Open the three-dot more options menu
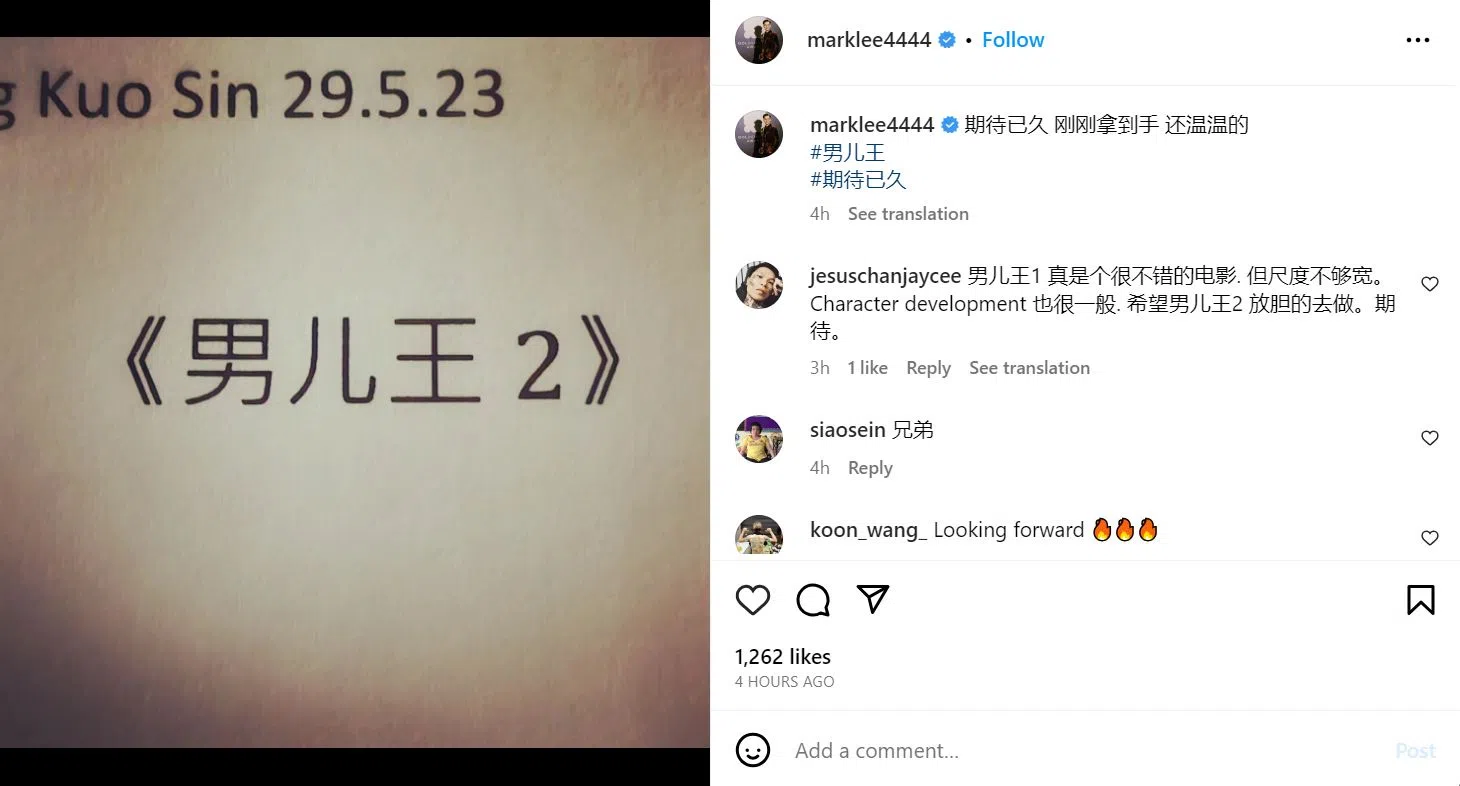The height and width of the screenshot is (786, 1460). click(x=1418, y=40)
